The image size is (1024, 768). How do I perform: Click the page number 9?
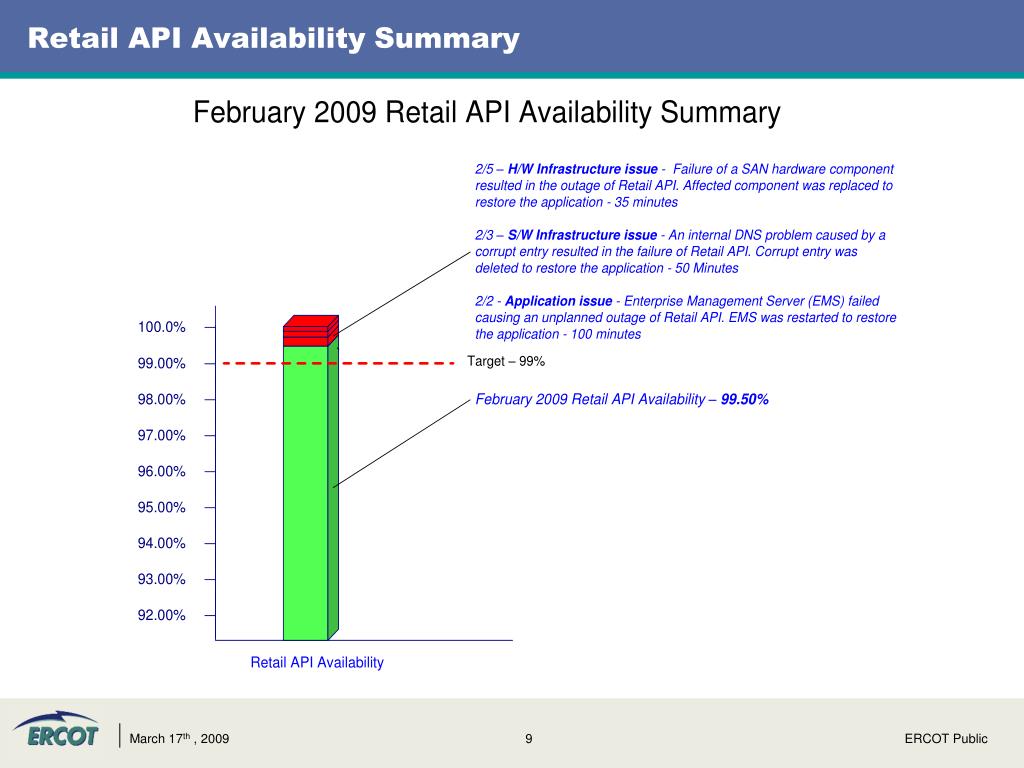coord(528,739)
